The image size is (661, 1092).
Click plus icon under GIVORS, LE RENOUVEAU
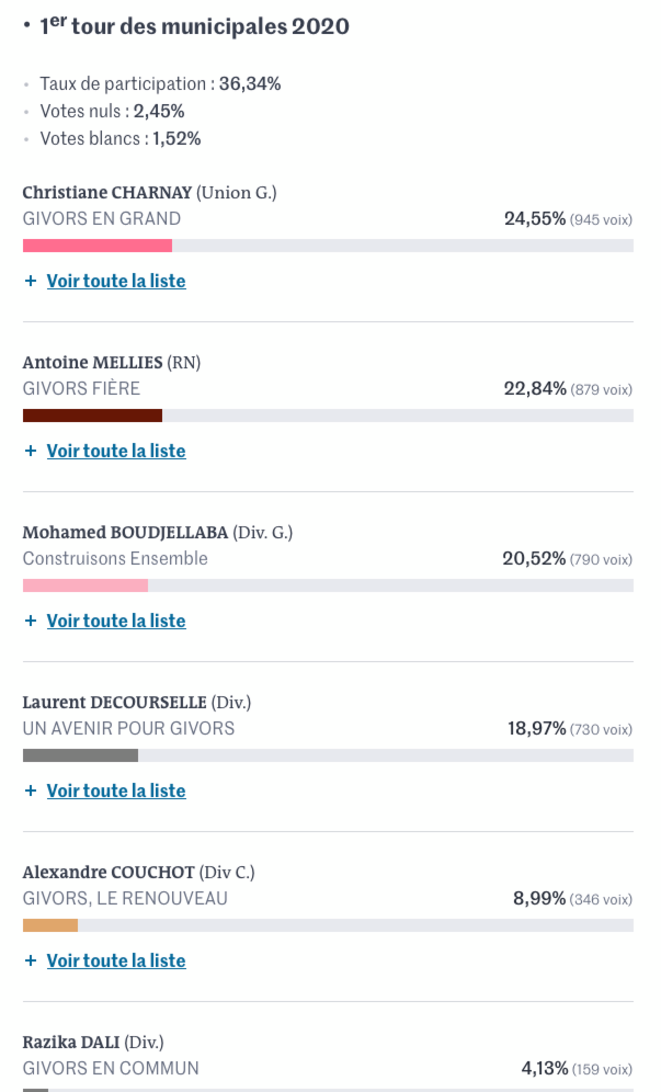[30, 960]
